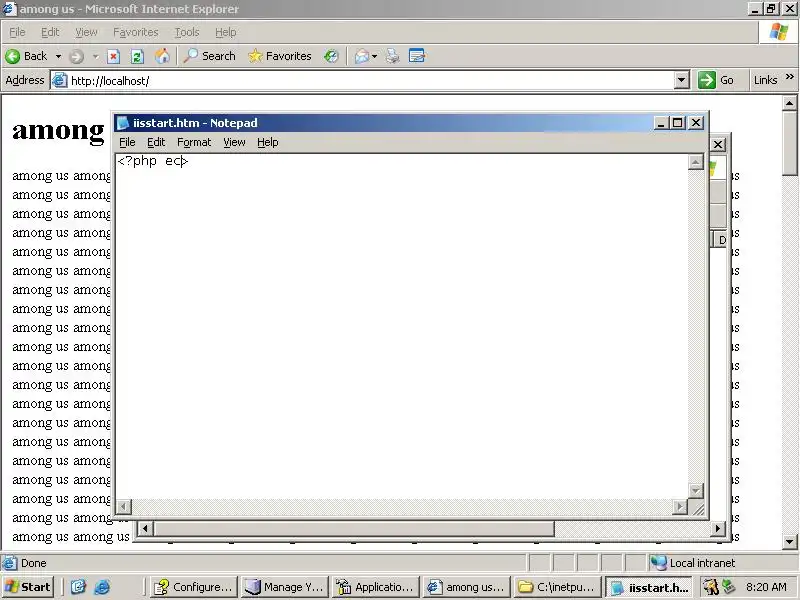This screenshot has height=600, width=800.
Task: Open Notepad's Edit menu
Action: click(156, 142)
